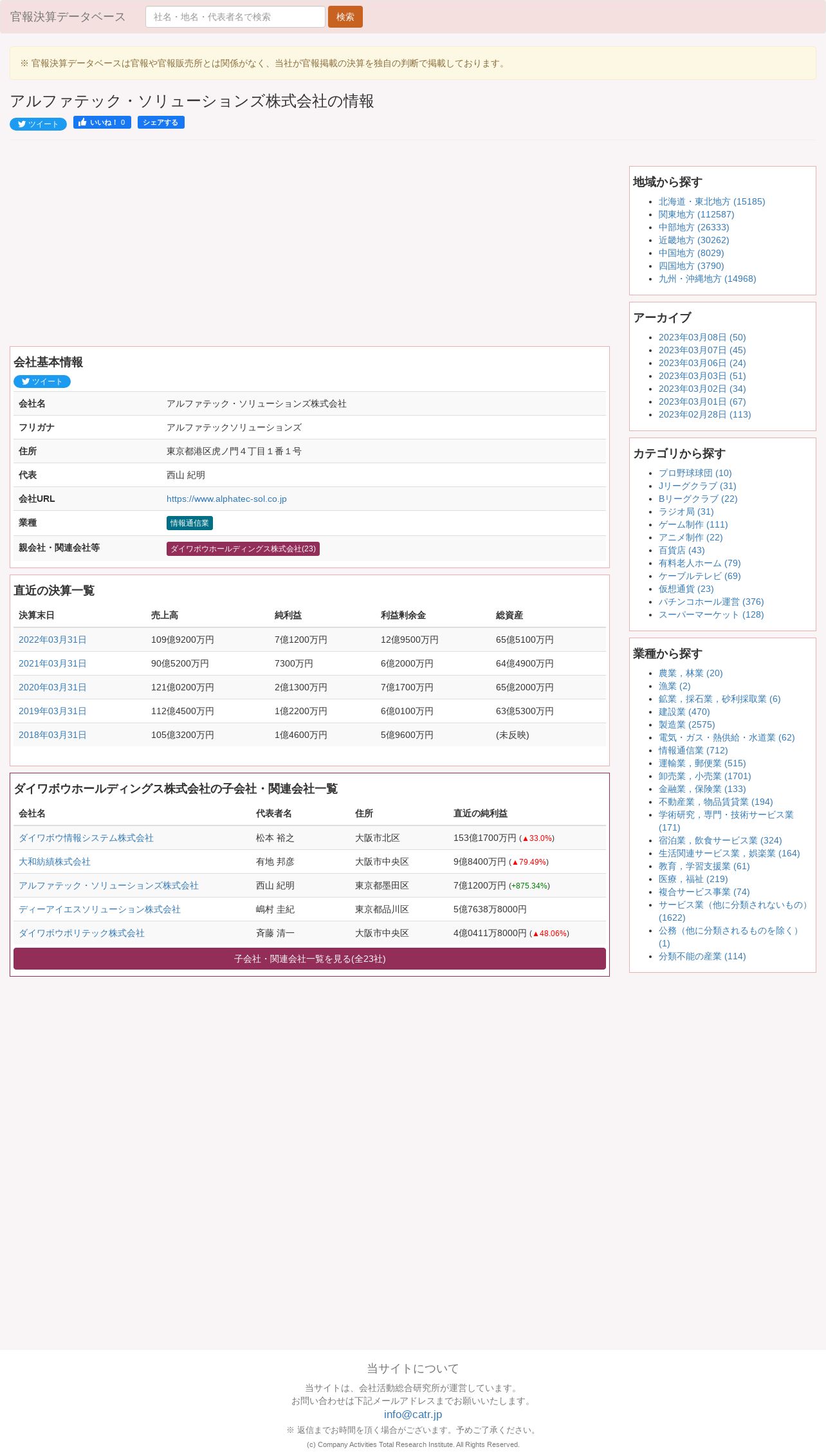
Task: Open category スーパーマーケット (128)
Action: click(x=711, y=614)
